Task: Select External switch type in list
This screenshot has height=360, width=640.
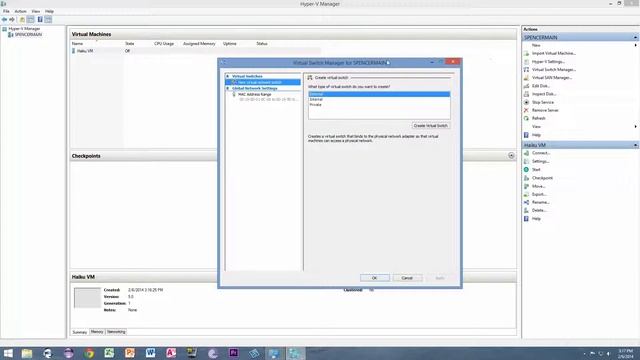Action: tap(379, 94)
